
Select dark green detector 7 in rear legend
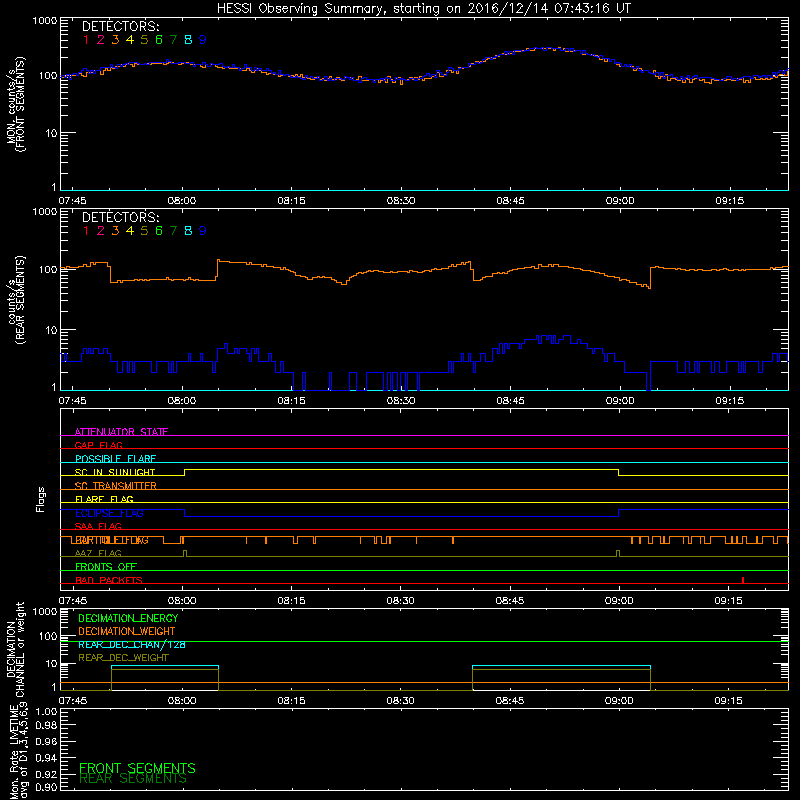tap(173, 231)
